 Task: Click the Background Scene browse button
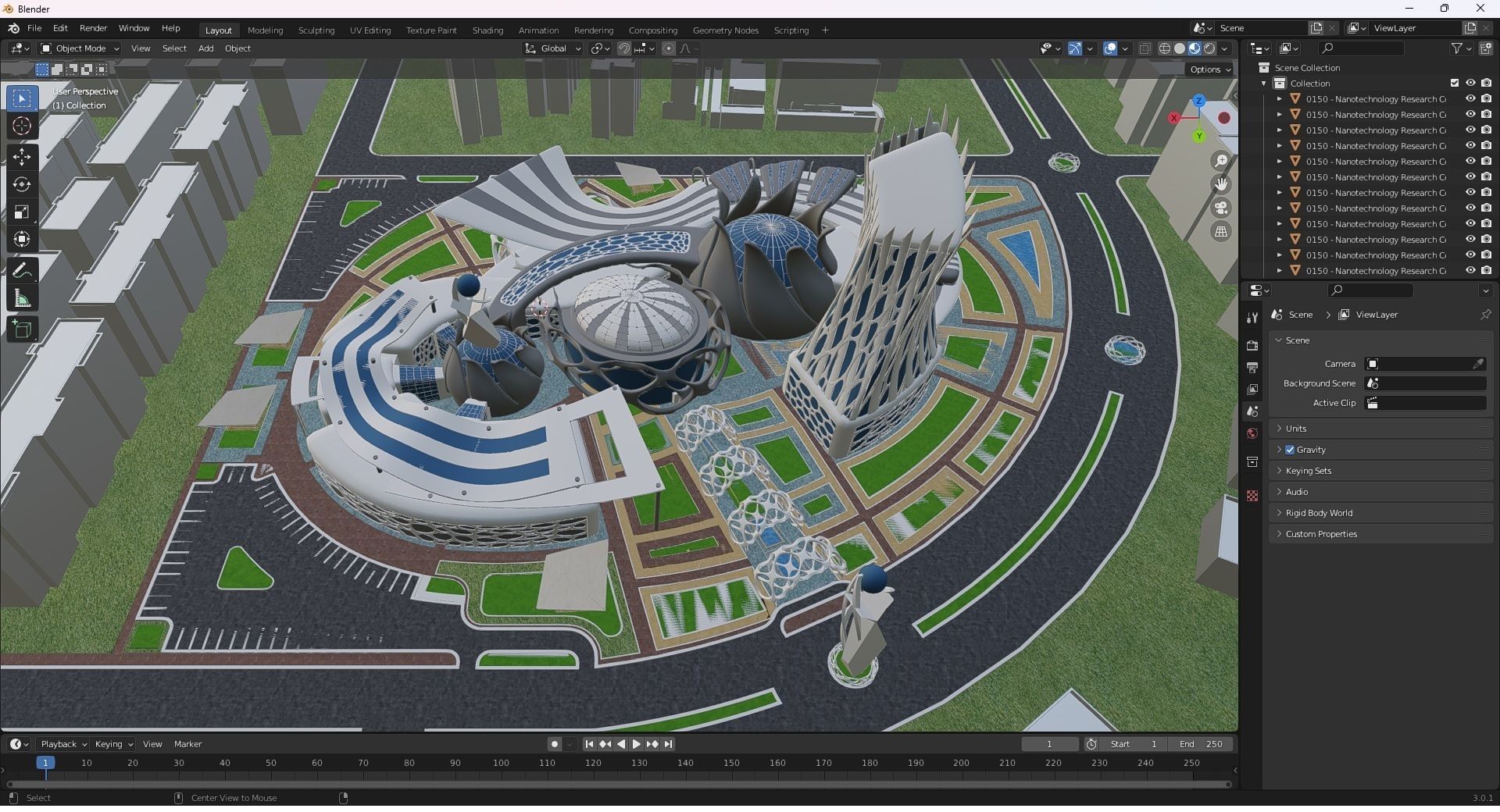1372,383
